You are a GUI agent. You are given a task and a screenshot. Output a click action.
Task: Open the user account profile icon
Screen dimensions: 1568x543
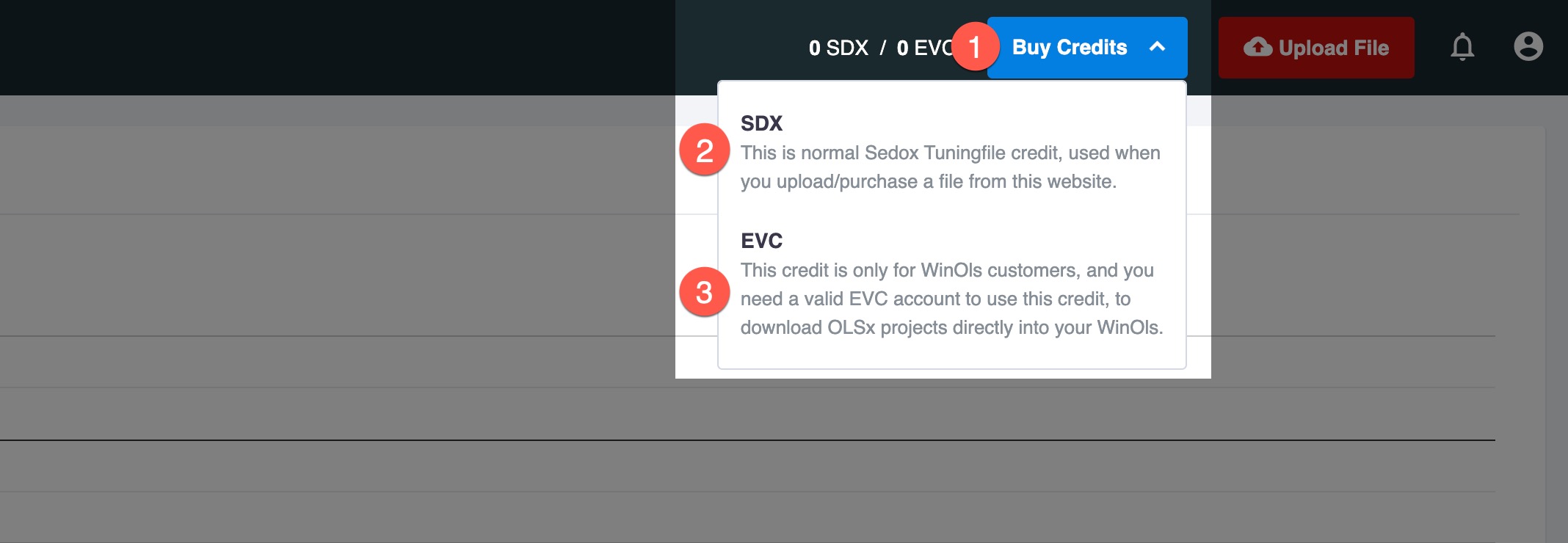click(x=1528, y=47)
